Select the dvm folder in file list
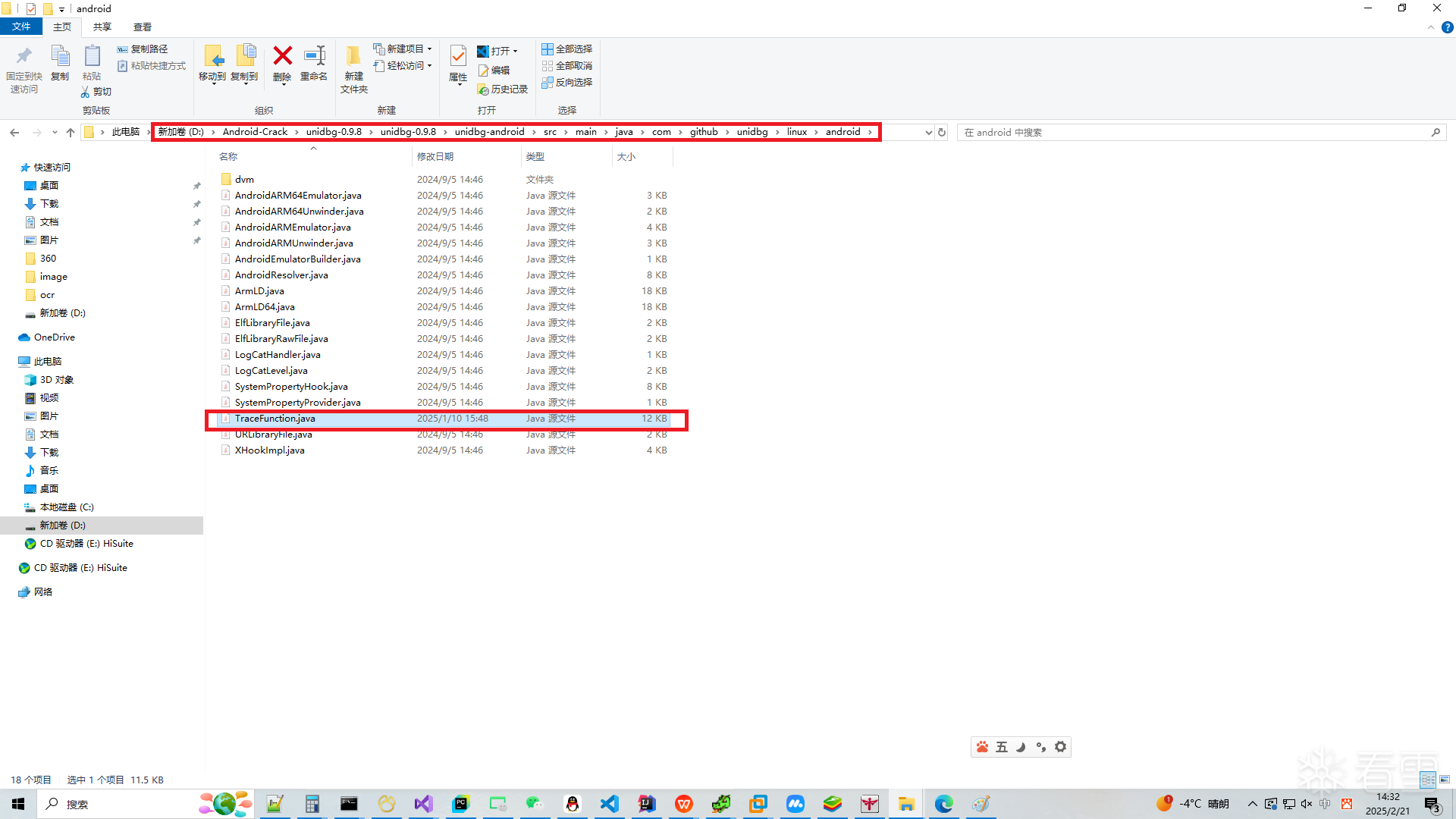1456x819 pixels. pyautogui.click(x=244, y=180)
